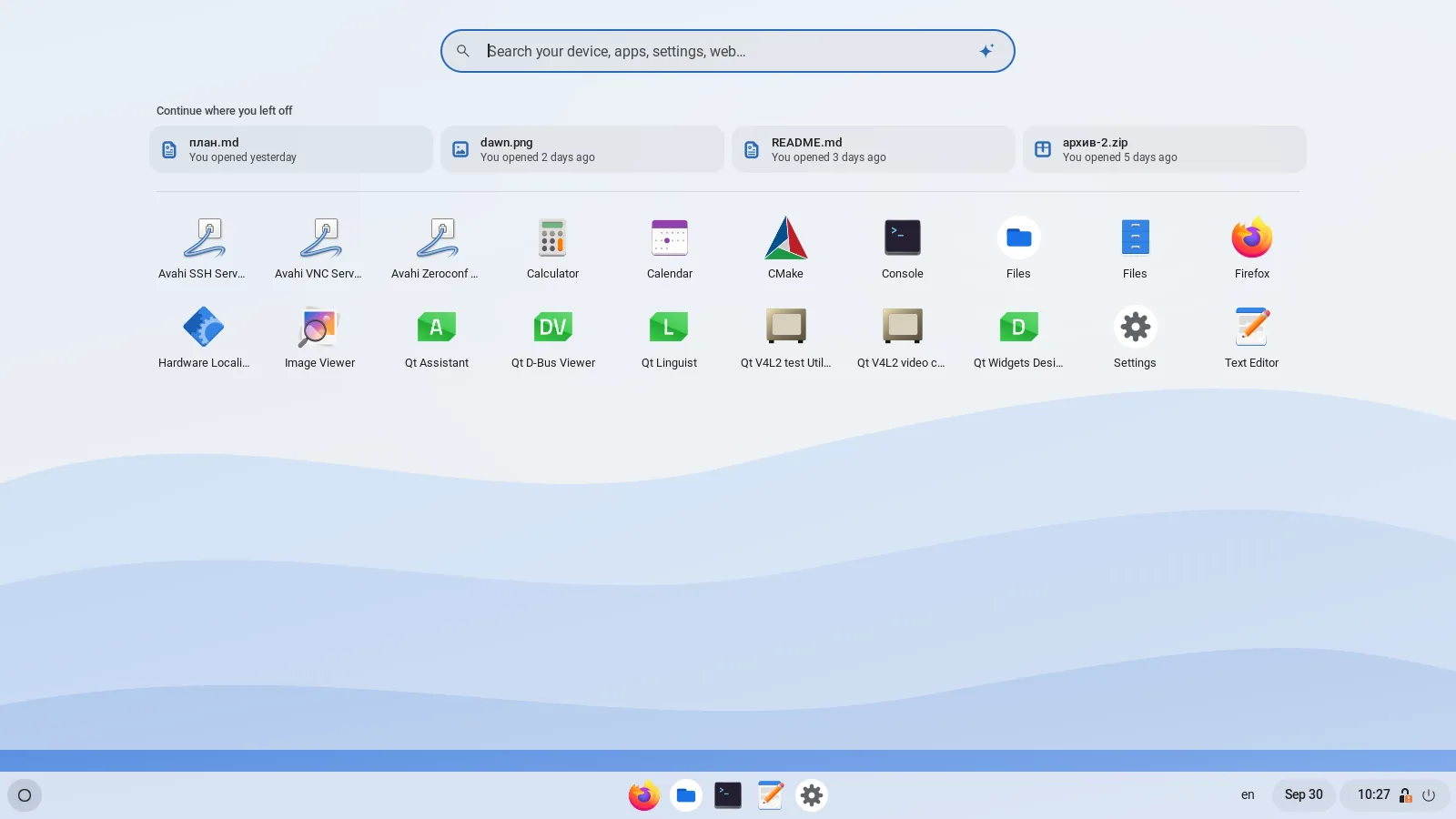
Task: Launch Text Editor from the app grid
Action: point(1252,338)
